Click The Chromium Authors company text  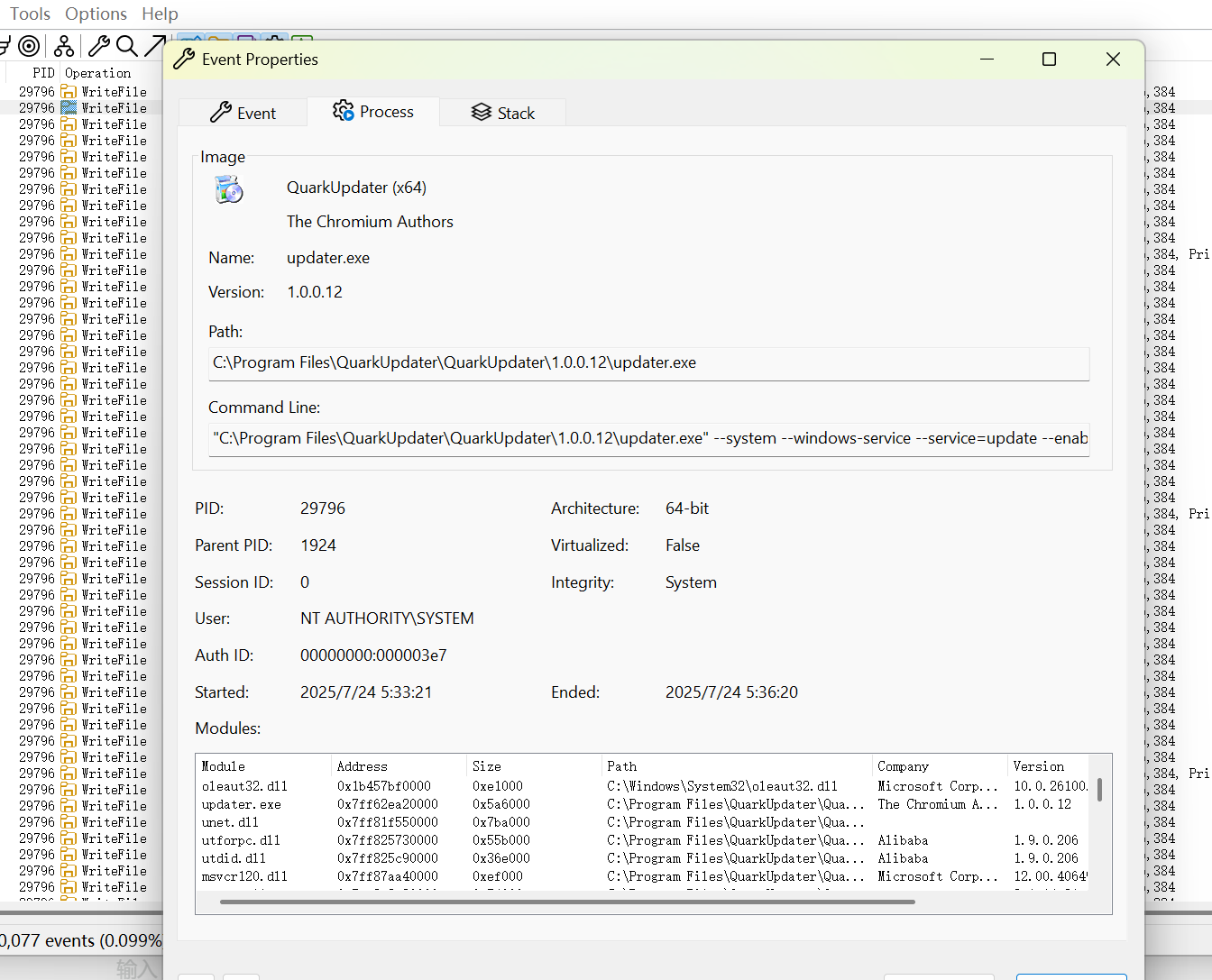point(370,222)
